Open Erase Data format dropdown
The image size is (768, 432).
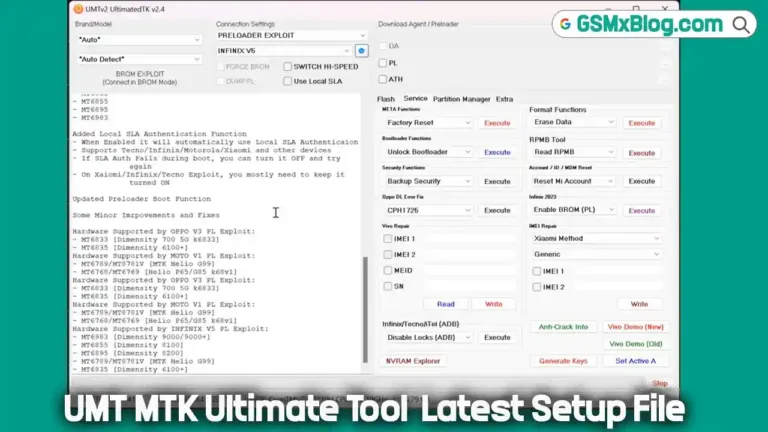tap(573, 122)
